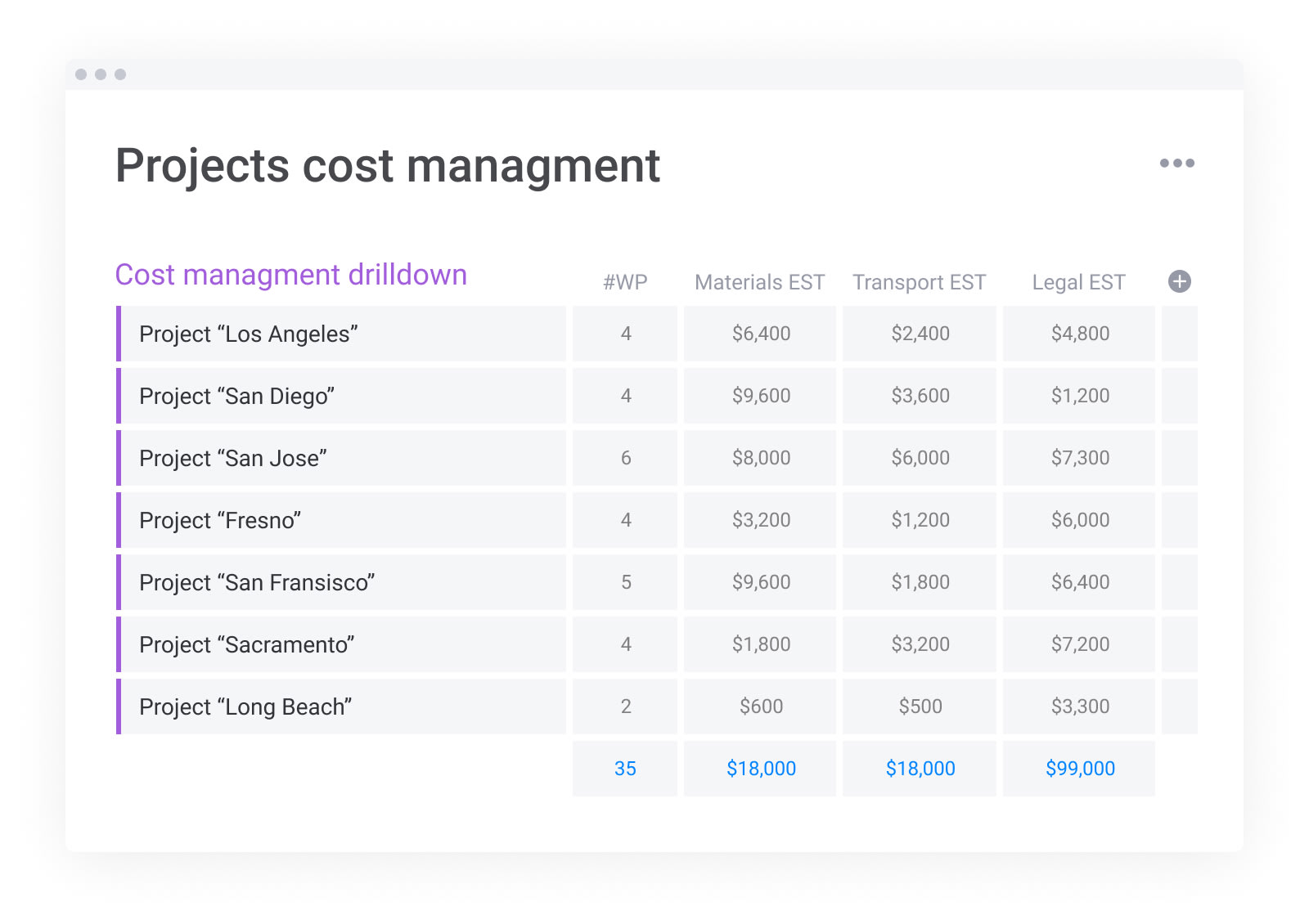Click the Legal EST column header
This screenshot has width=1309, height=924.
[1078, 282]
